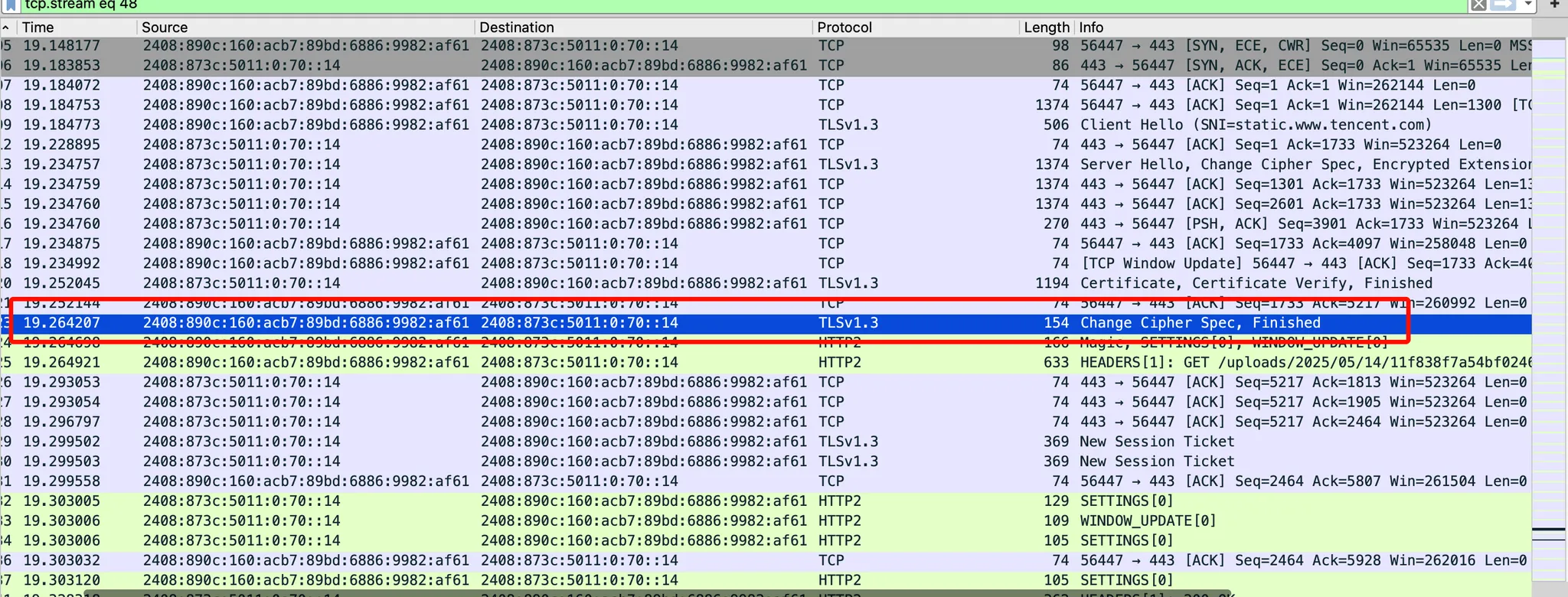Sort by the Info column header

[1302, 28]
